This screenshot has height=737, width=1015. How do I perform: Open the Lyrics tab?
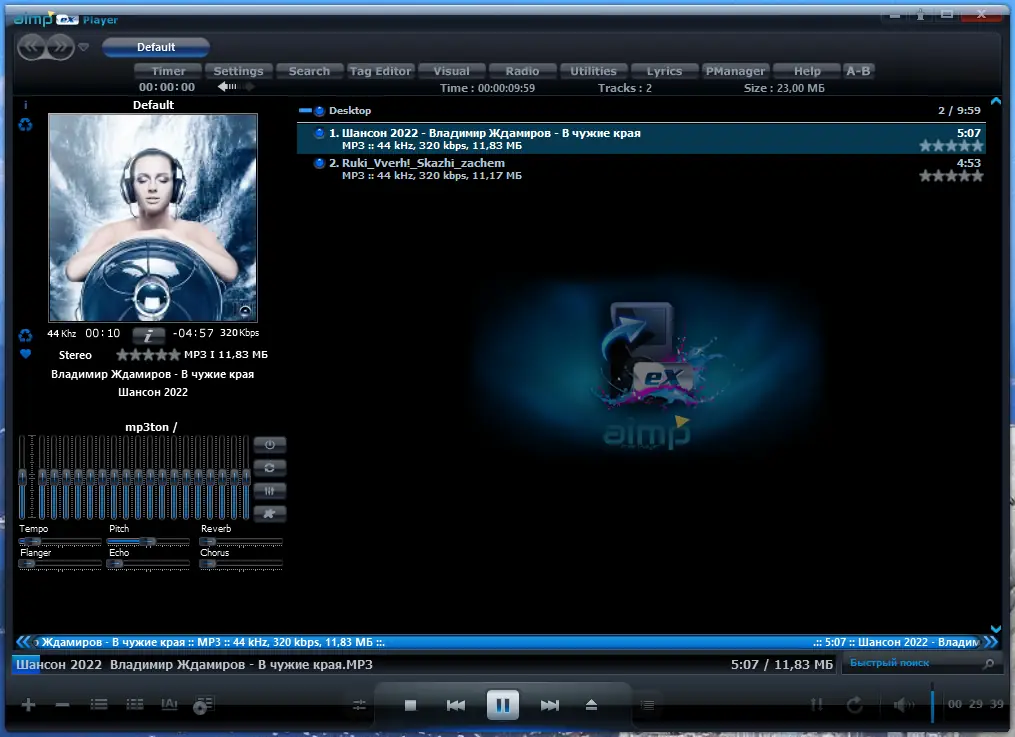pos(664,71)
